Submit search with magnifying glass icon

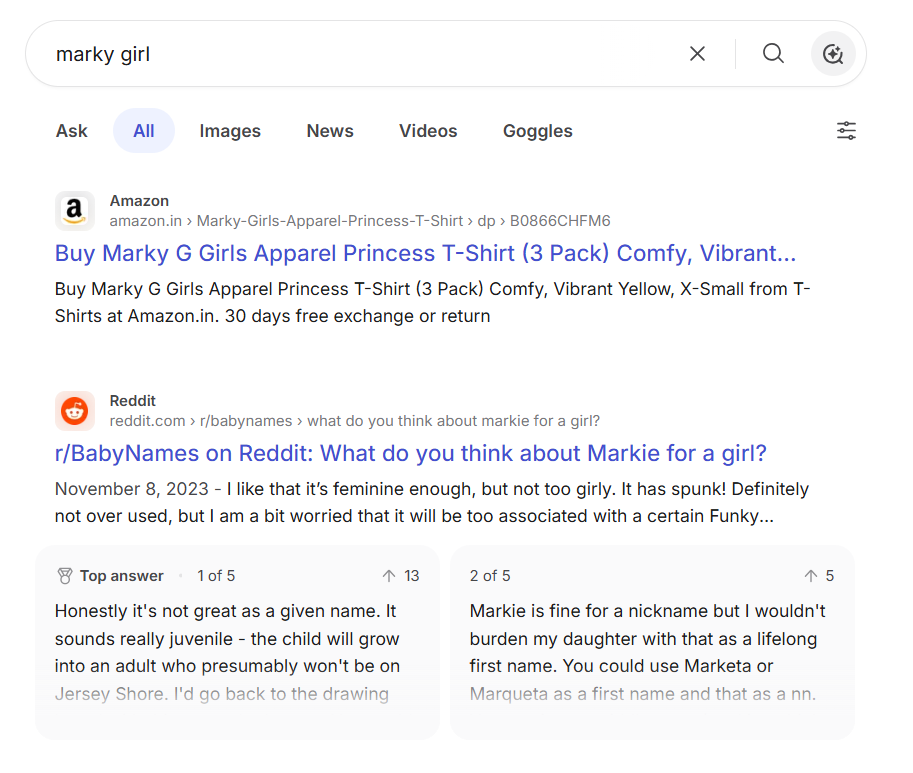click(773, 54)
